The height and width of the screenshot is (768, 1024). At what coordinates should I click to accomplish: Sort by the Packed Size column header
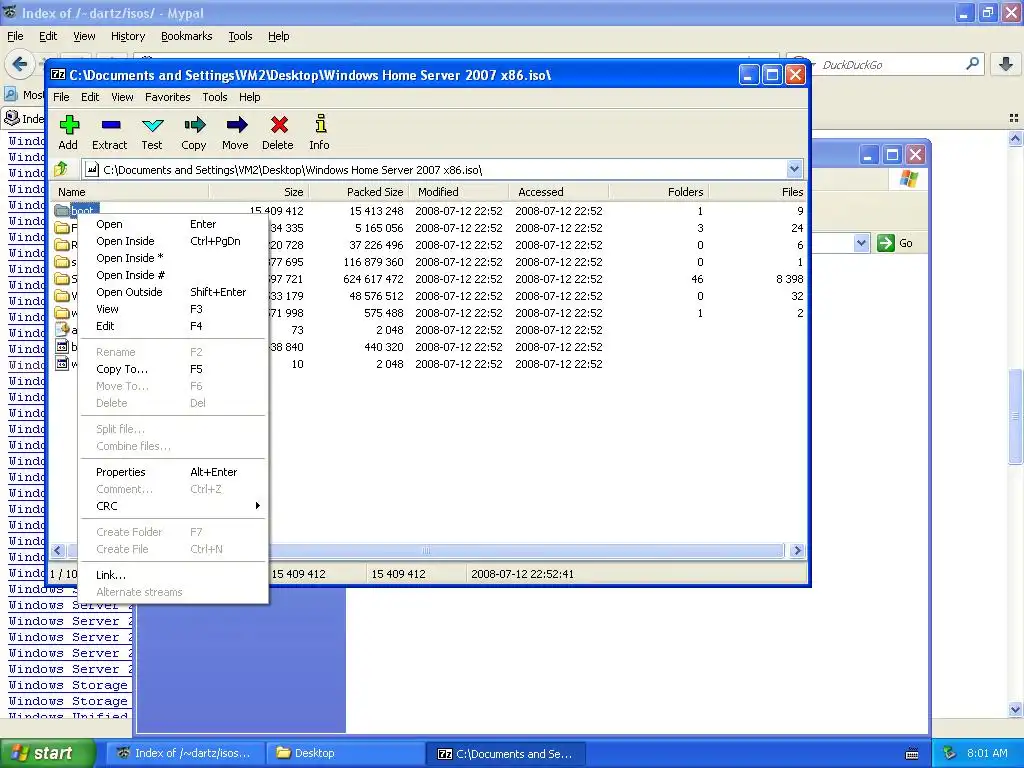[359, 192]
